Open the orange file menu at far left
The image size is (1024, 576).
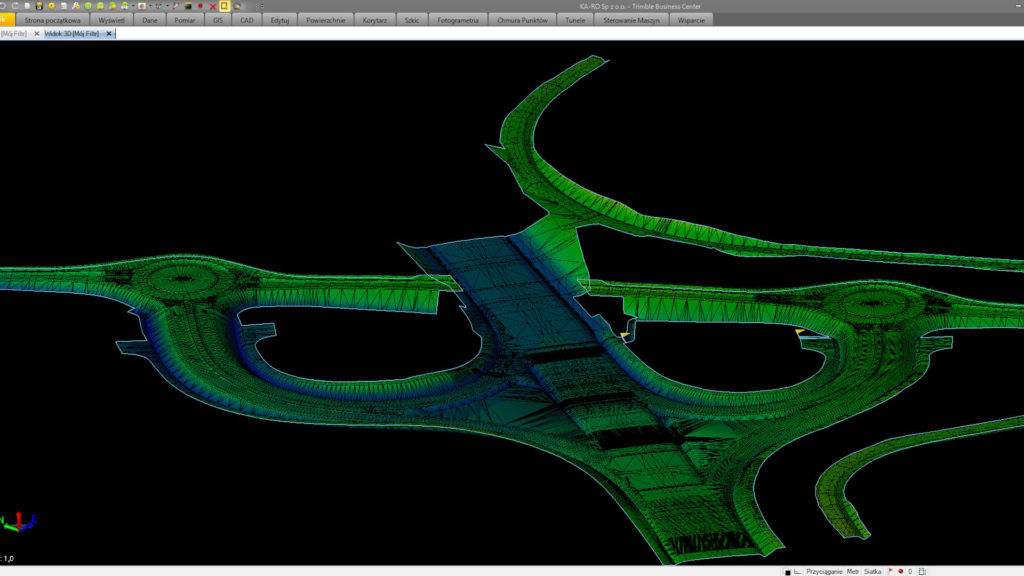click(x=7, y=20)
